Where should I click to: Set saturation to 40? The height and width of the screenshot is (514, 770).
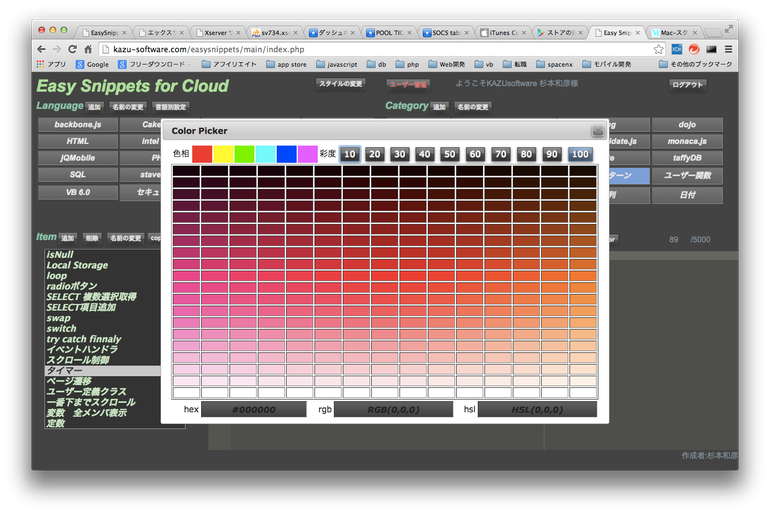pos(424,154)
